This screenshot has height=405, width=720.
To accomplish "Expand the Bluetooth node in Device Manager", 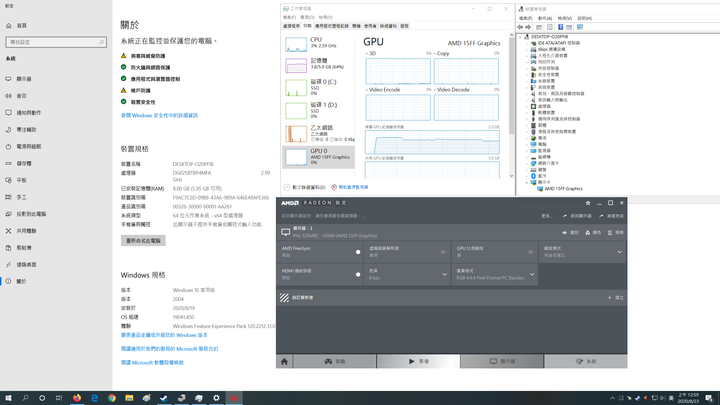I will click(x=527, y=176).
